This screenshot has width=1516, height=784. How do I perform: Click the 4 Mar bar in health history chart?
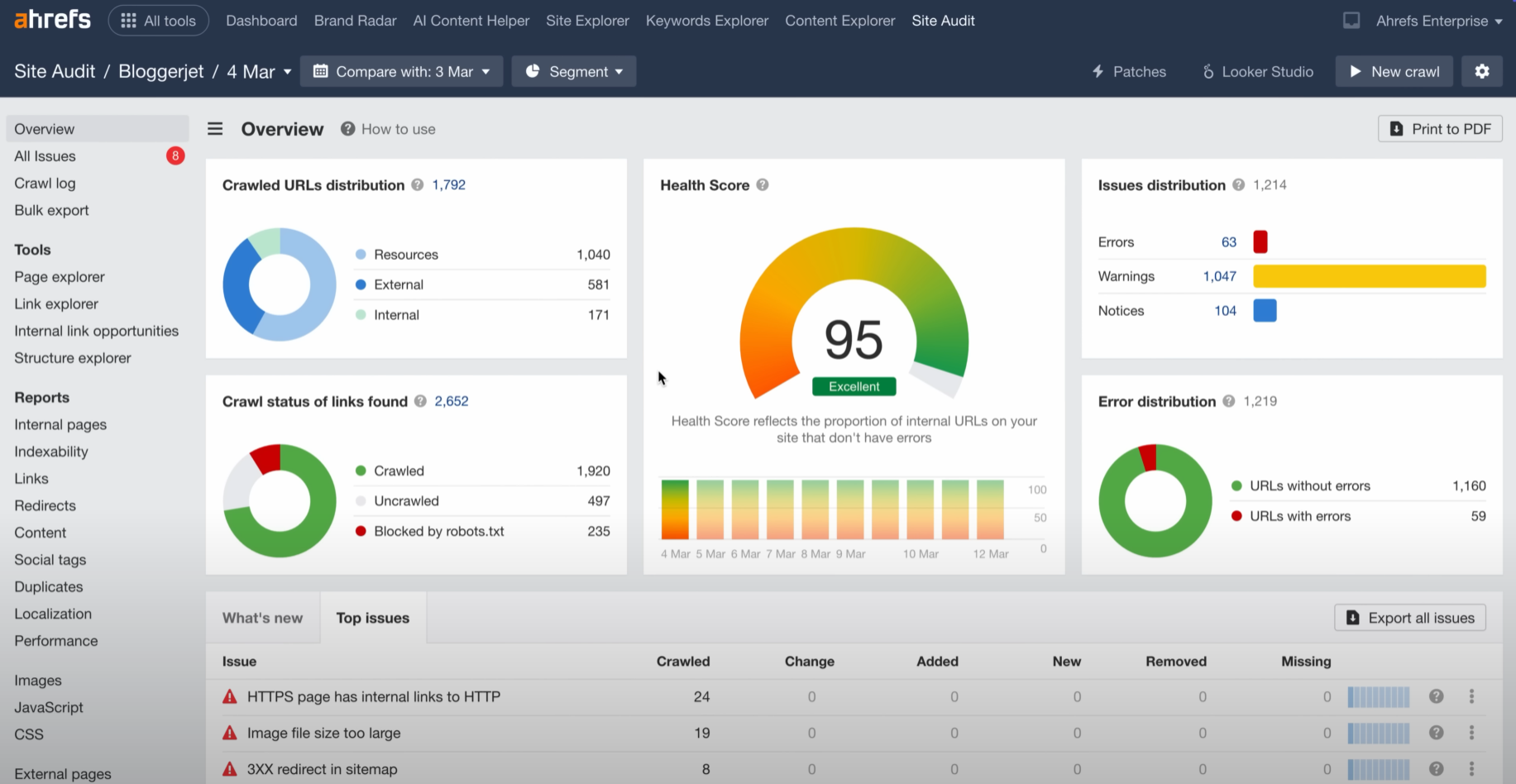675,509
